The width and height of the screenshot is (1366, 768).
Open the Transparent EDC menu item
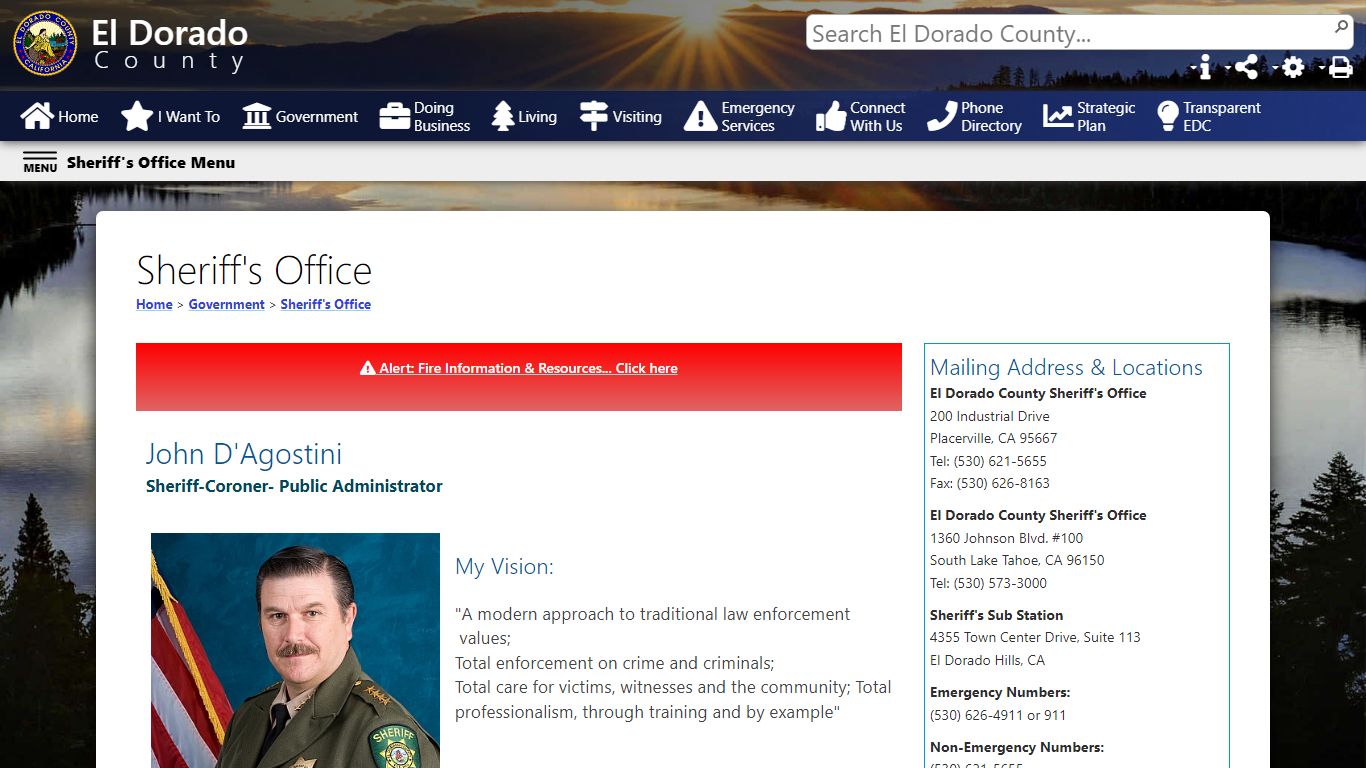[1208, 116]
